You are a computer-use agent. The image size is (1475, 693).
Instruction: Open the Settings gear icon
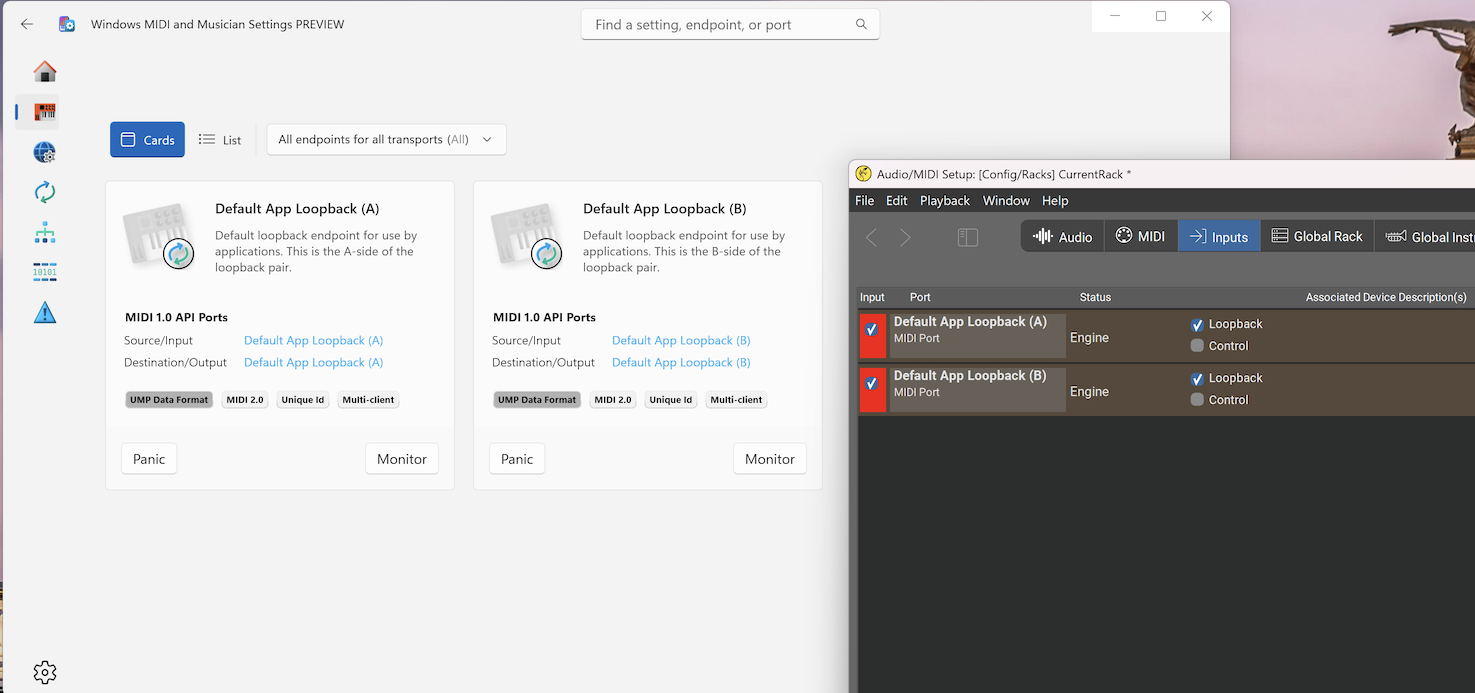tap(45, 672)
